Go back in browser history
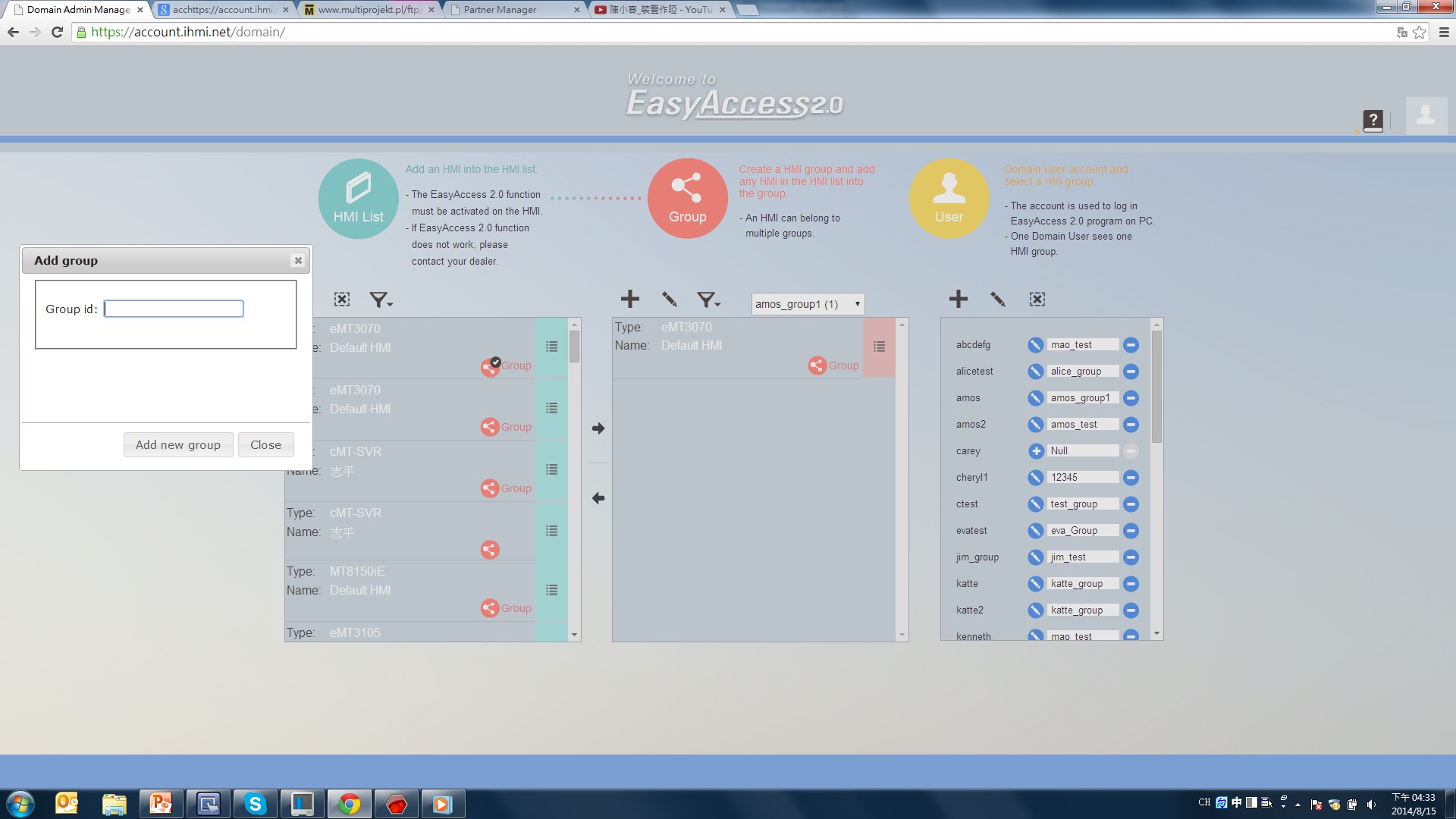The image size is (1456, 819). (x=13, y=32)
